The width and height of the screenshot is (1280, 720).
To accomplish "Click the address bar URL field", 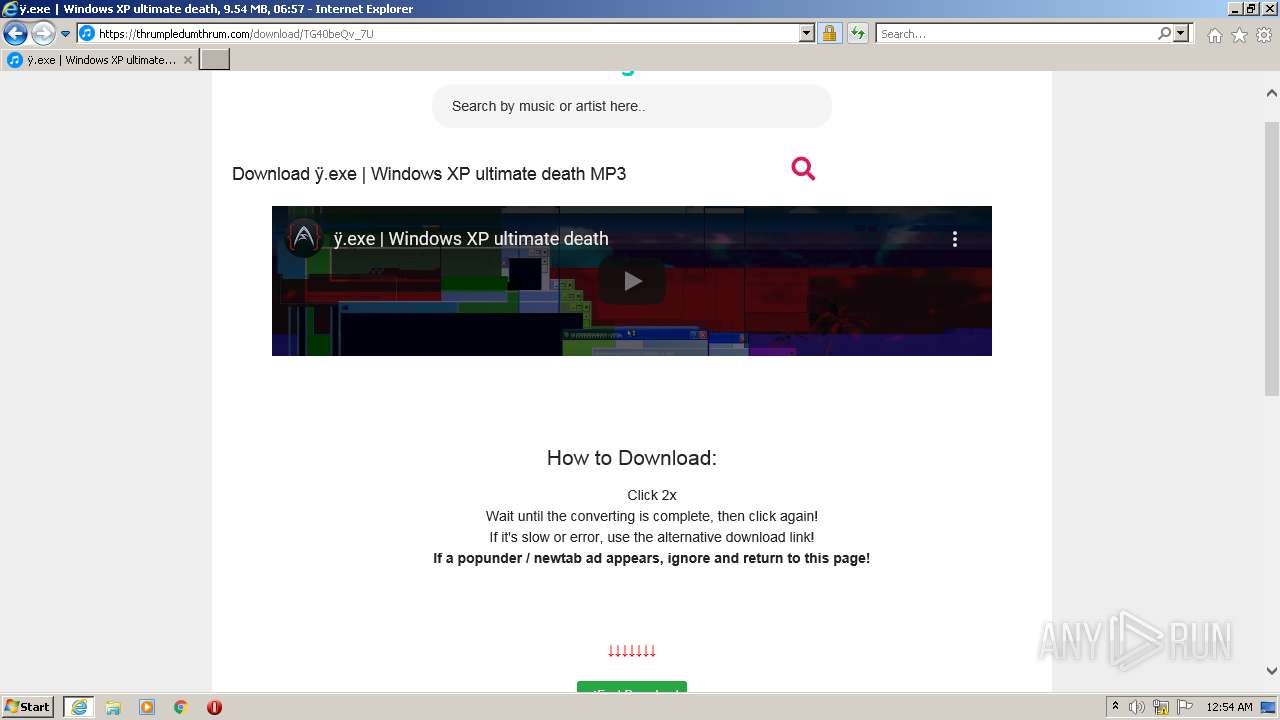I will click(438, 34).
